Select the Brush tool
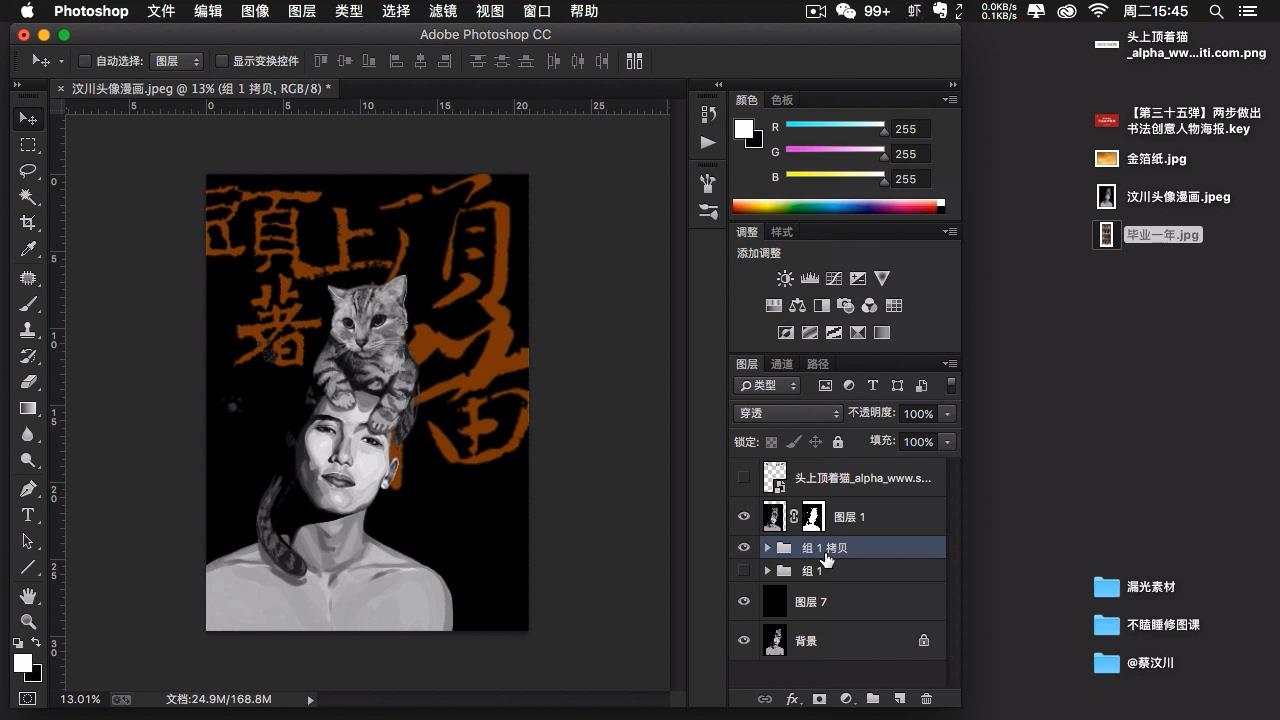 coord(28,304)
